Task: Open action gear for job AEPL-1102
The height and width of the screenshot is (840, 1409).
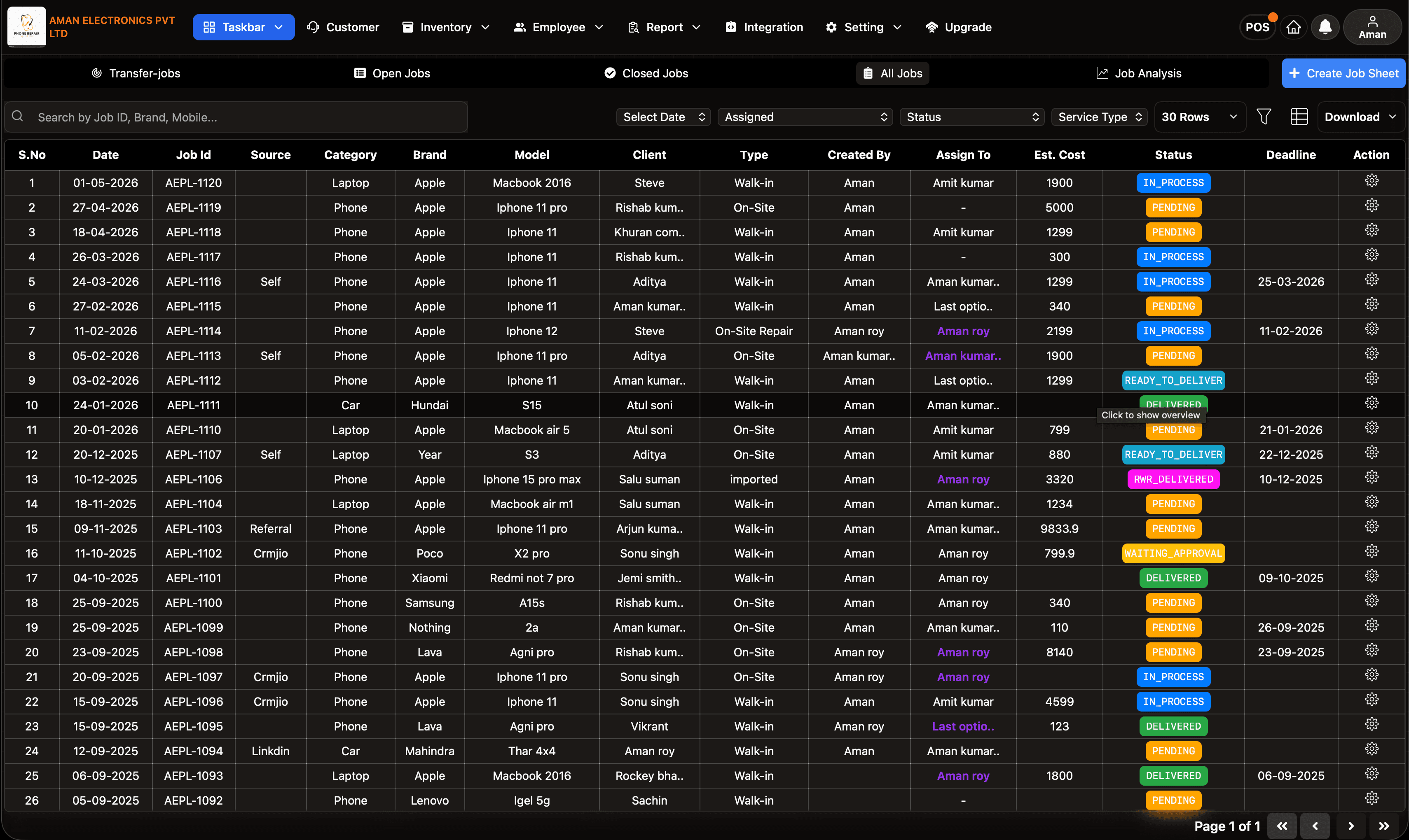Action: point(1371,551)
